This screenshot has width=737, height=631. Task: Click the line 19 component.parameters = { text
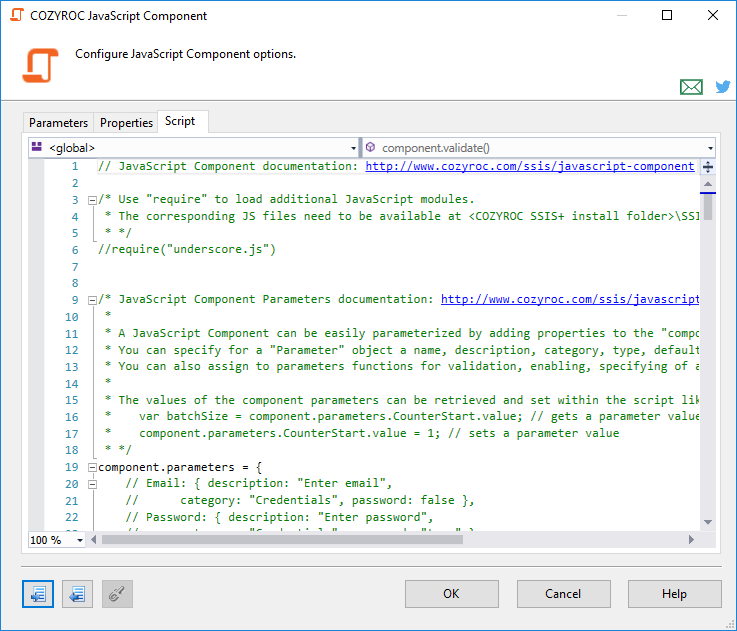pyautogui.click(x=180, y=467)
